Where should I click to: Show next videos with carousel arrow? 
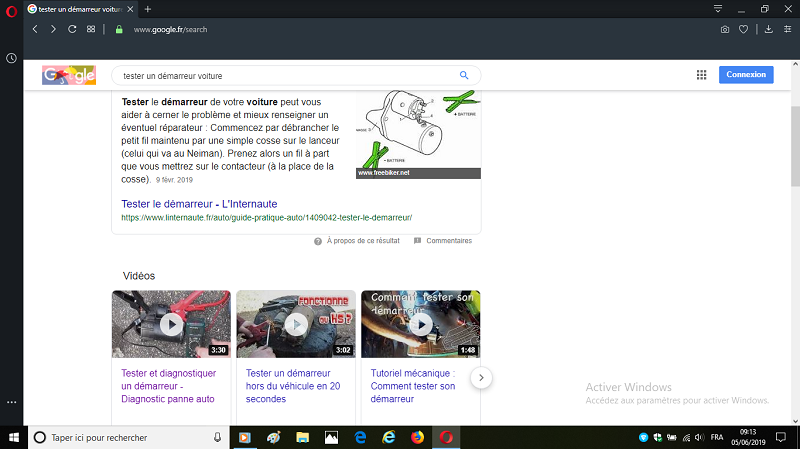[481, 378]
